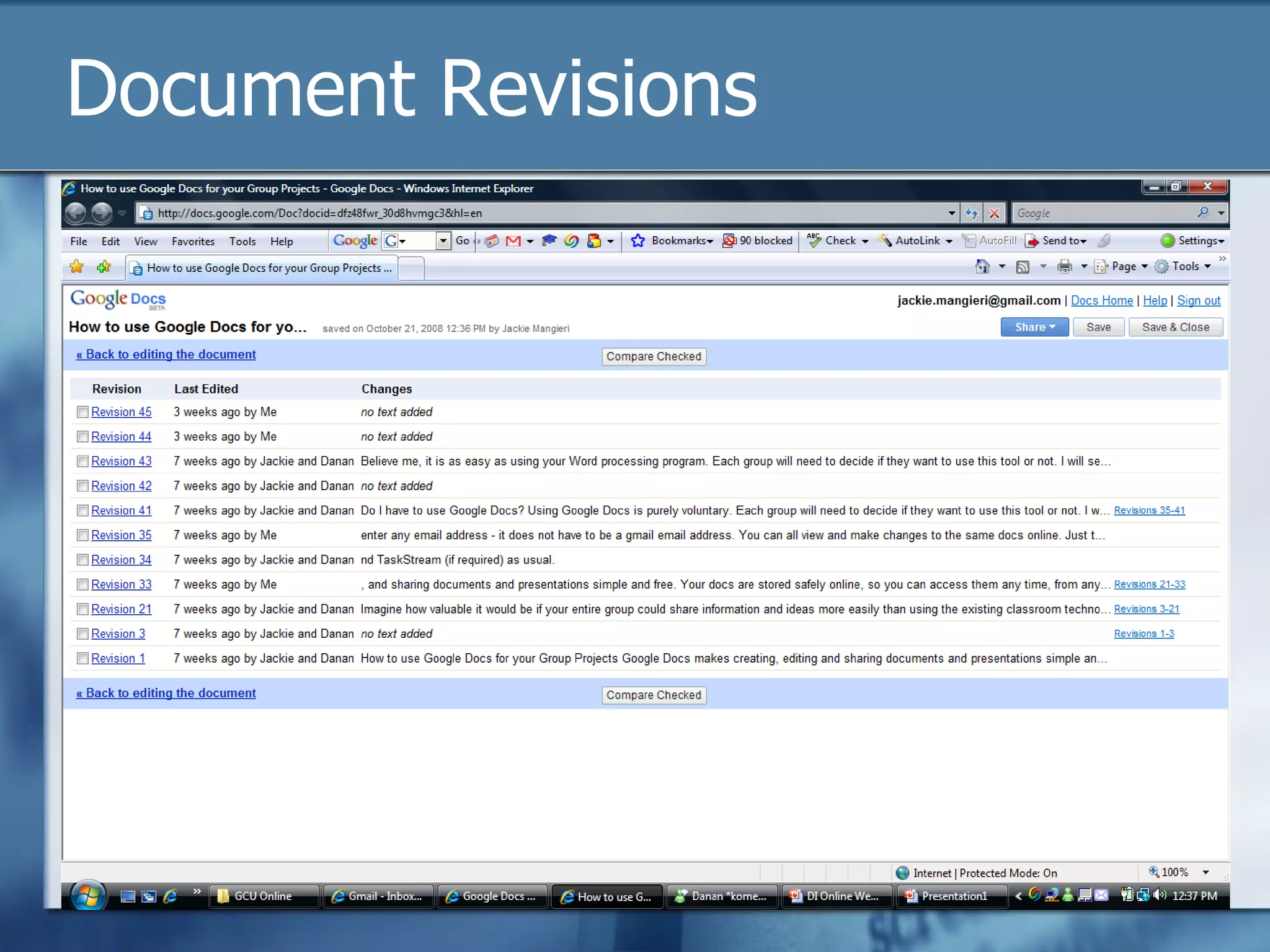
Task: Open the File menu
Action: (79, 242)
